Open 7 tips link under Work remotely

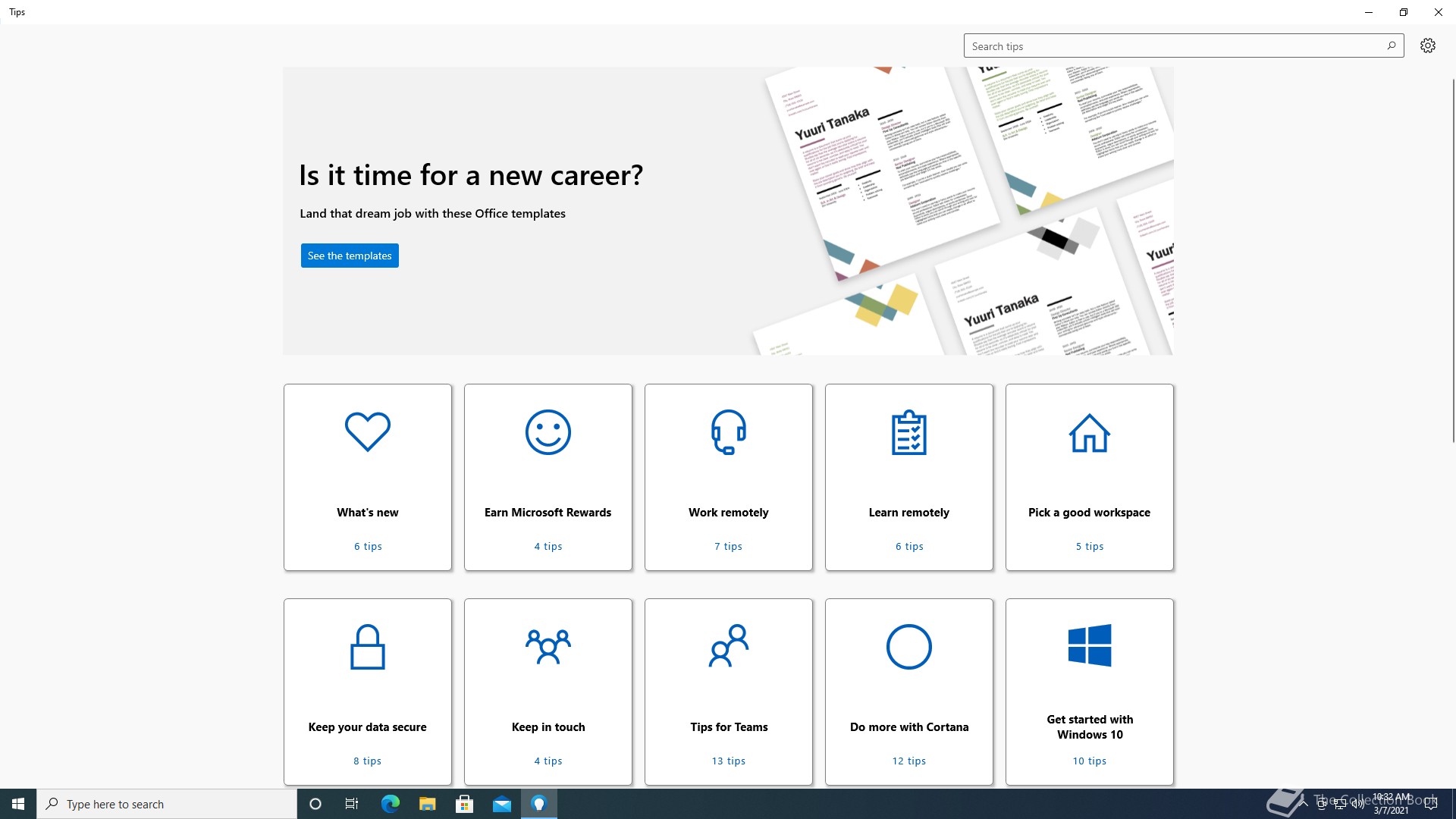(729, 546)
